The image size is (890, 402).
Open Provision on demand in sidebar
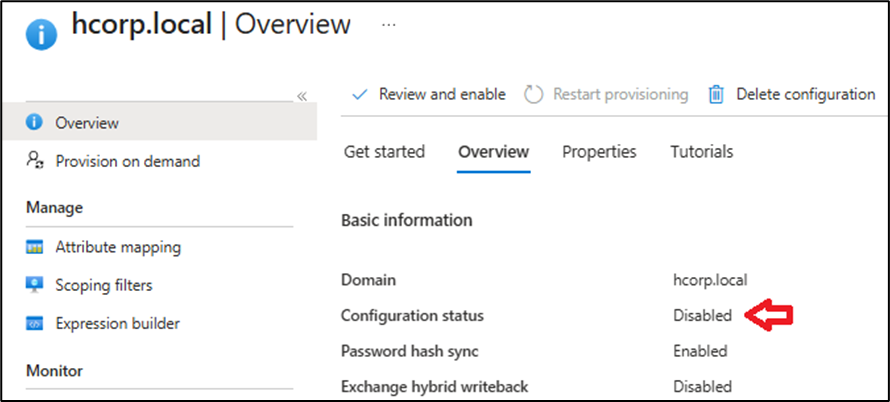point(127,161)
